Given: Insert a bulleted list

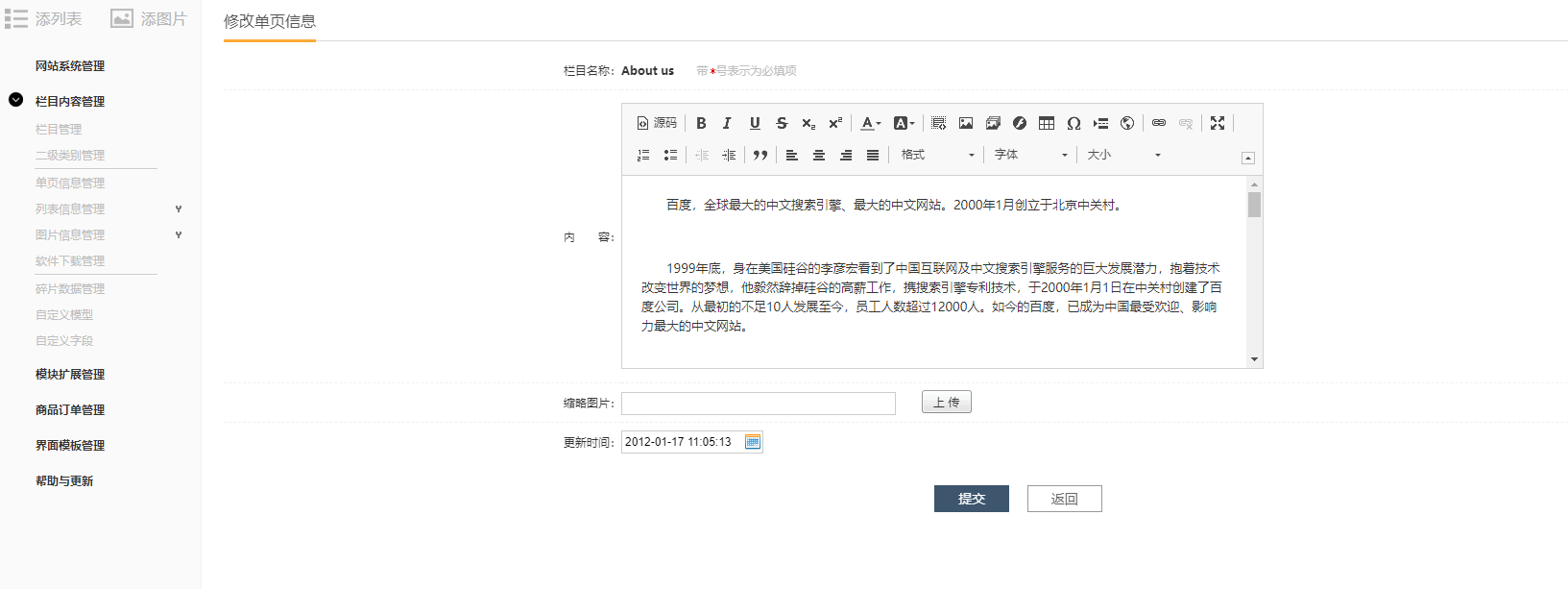Looking at the screenshot, I should coord(670,155).
